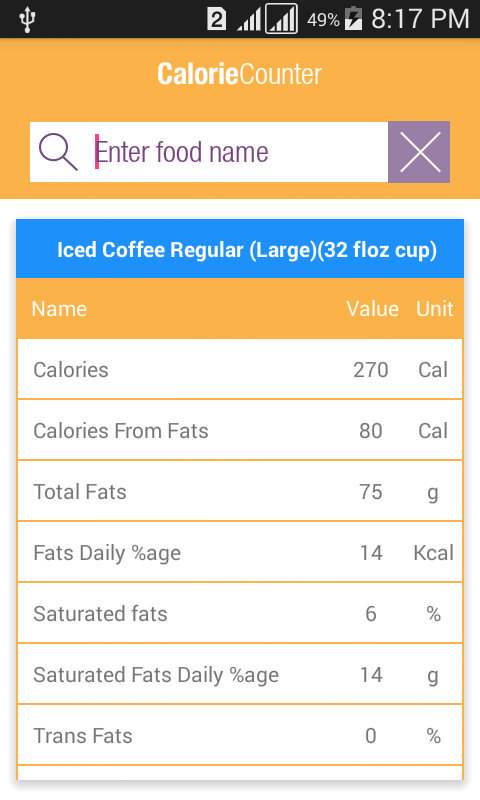Tap the charging battery icon
Screen dimensions: 480x800
(x=353, y=19)
